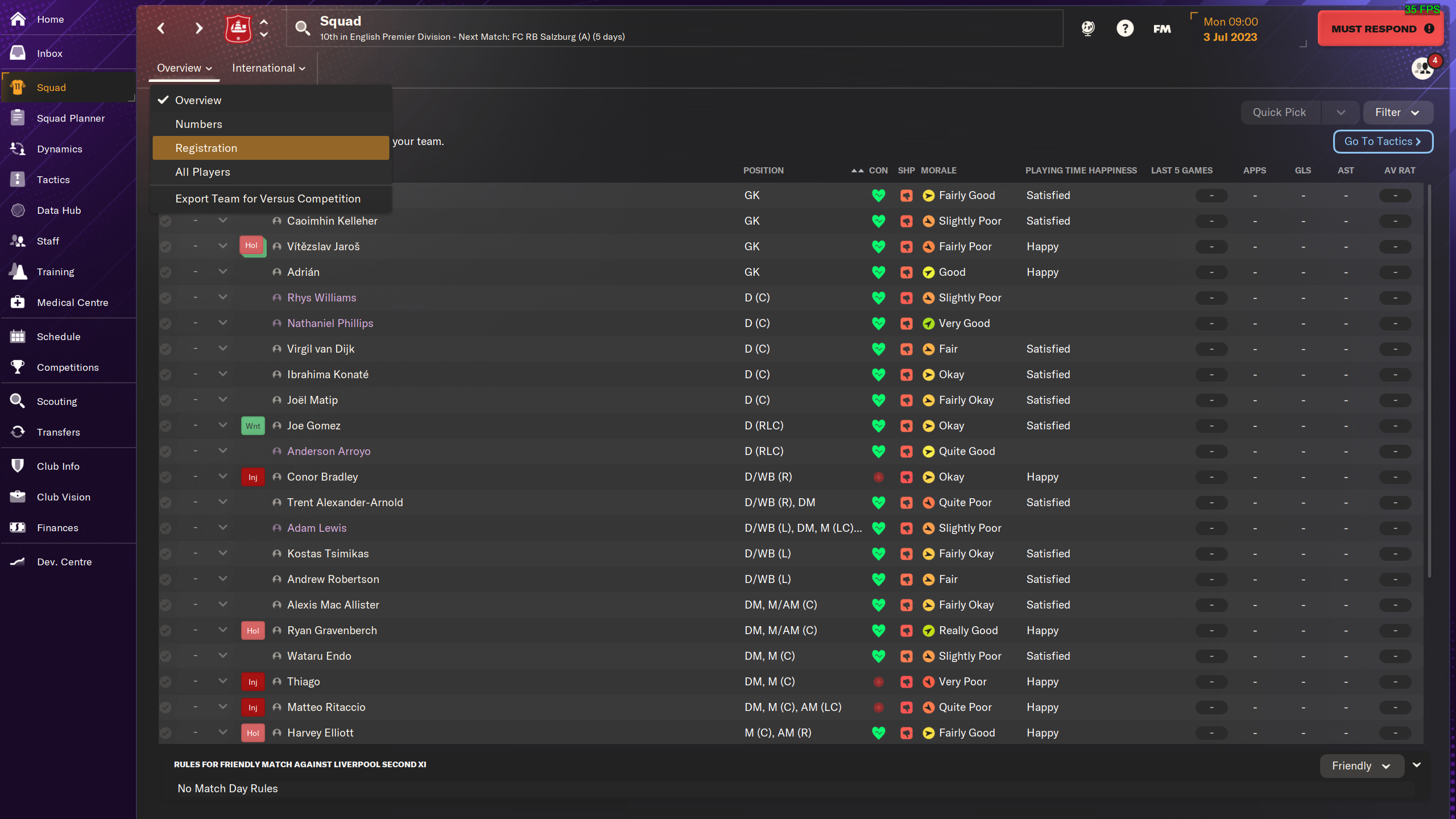This screenshot has width=1456, height=819.
Task: Click the MUST RESPOND button
Action: [1381, 28]
